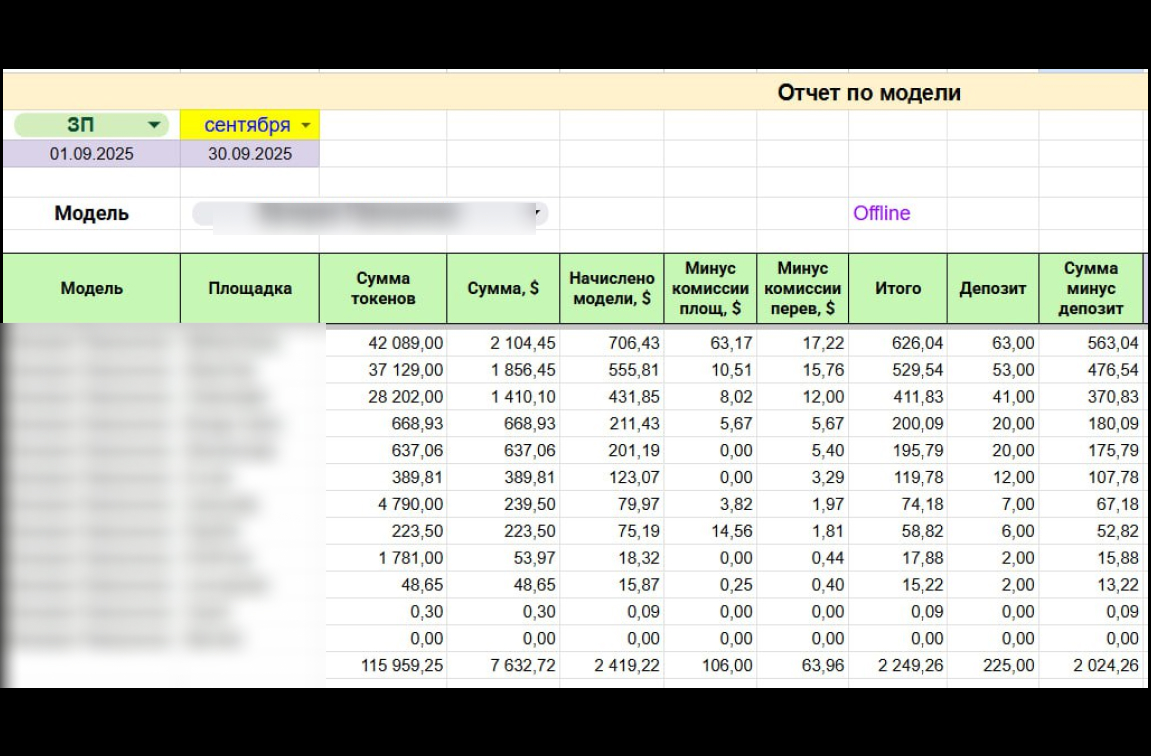The height and width of the screenshot is (756, 1151).
Task: Select the start date cell 01.09.2025
Action: 92,154
